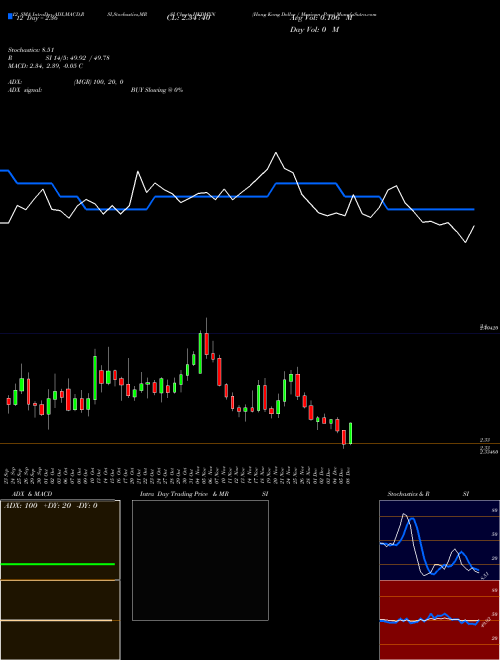This screenshot has width=500, height=660.
Task: Click the 'BUY Slowing @ 0%' signal text
Action: [157, 90]
